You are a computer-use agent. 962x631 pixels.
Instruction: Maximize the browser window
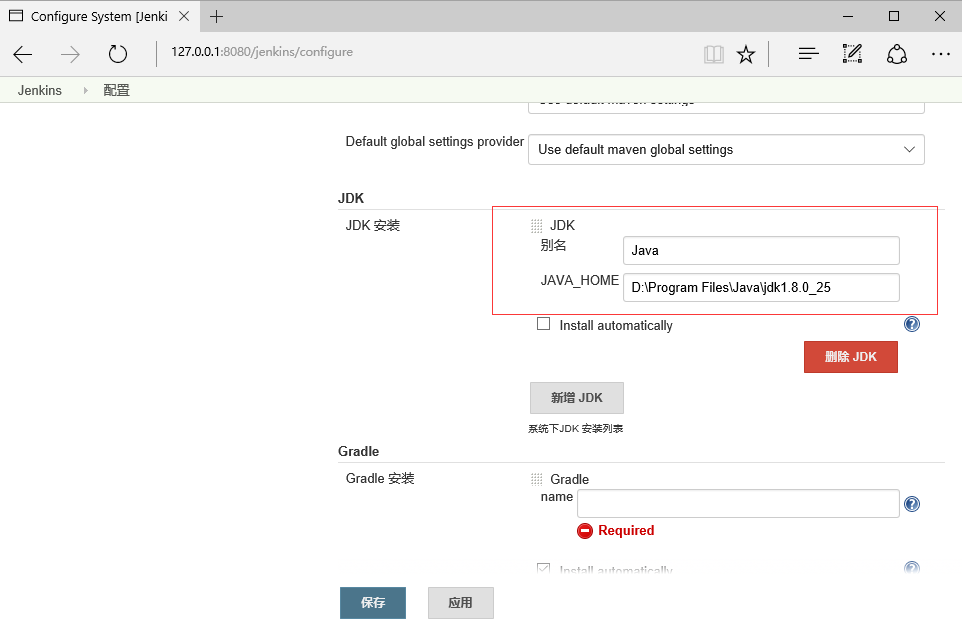click(x=894, y=17)
